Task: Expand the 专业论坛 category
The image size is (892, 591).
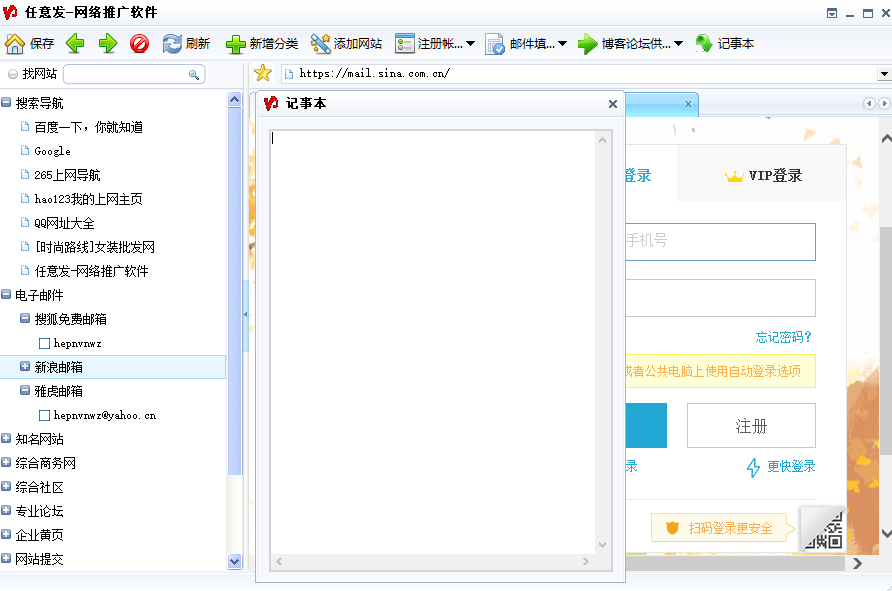Action: pos(6,510)
